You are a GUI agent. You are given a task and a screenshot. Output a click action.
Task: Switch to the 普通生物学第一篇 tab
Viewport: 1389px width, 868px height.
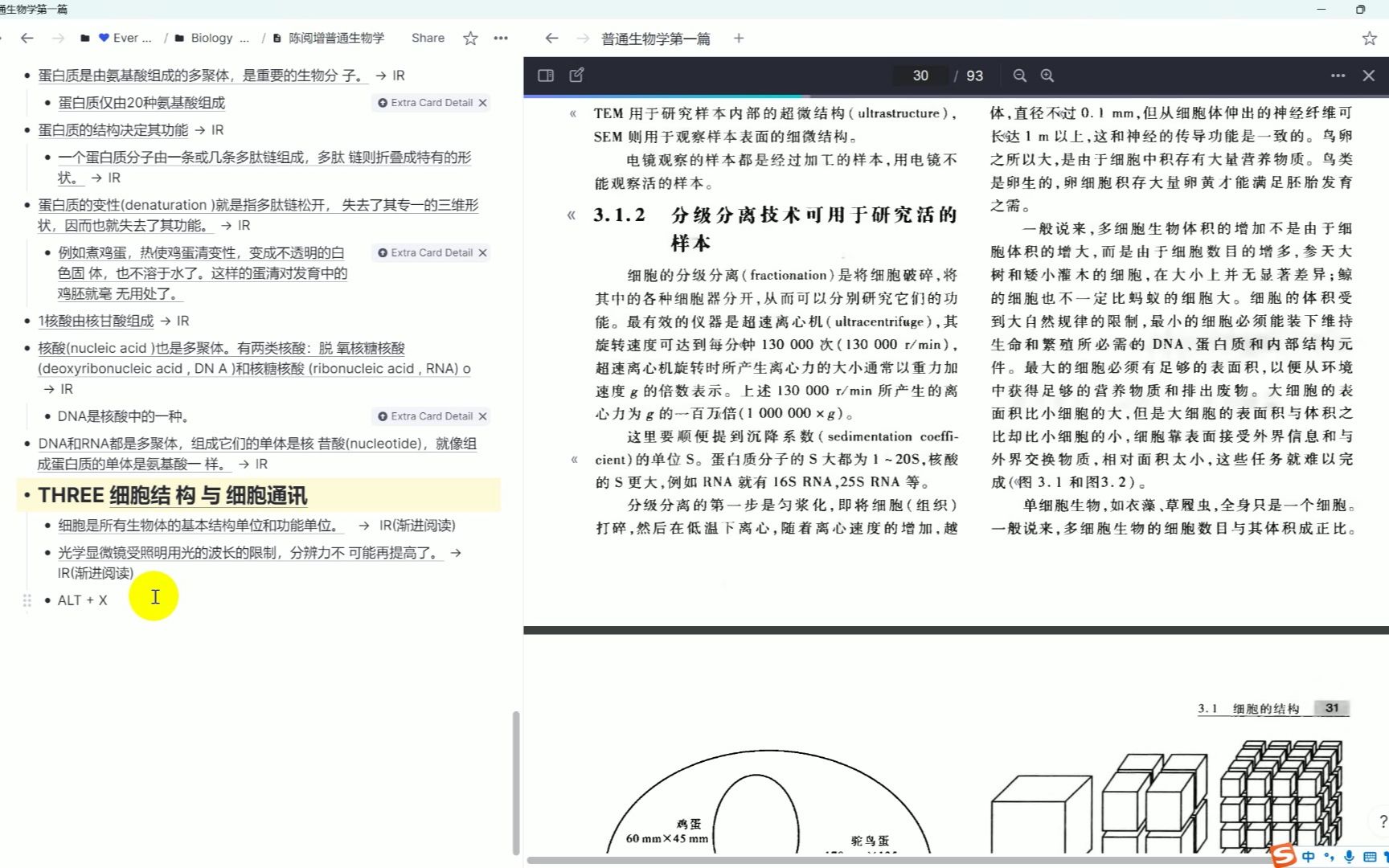click(654, 38)
